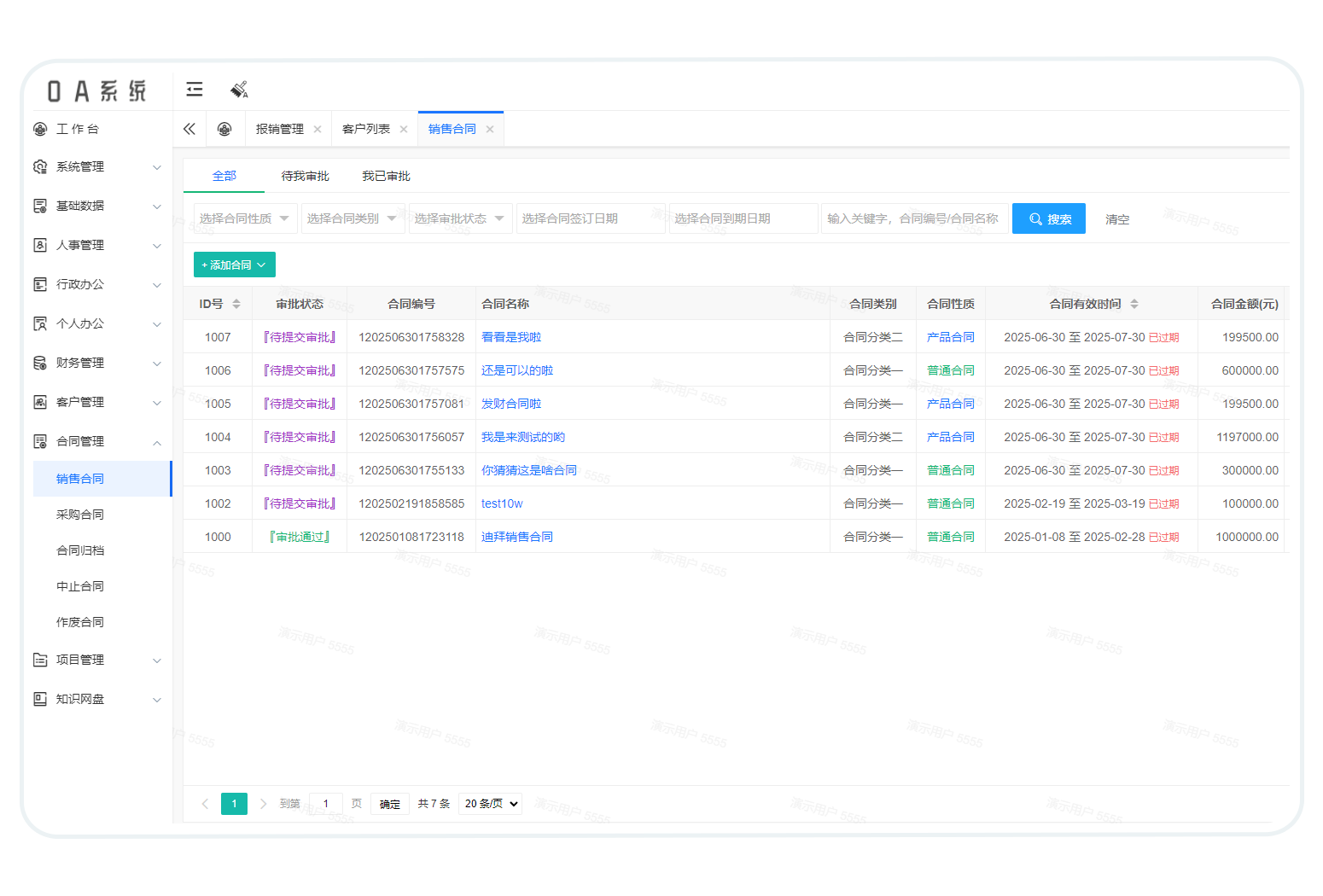Click the double-left arrow tab scroller
Screen dimensions: 1323x896
[x=189, y=129]
